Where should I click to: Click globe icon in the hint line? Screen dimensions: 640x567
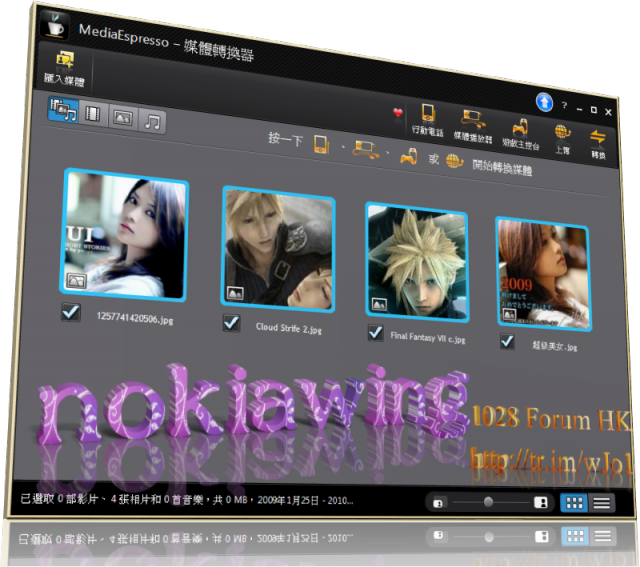tap(454, 160)
